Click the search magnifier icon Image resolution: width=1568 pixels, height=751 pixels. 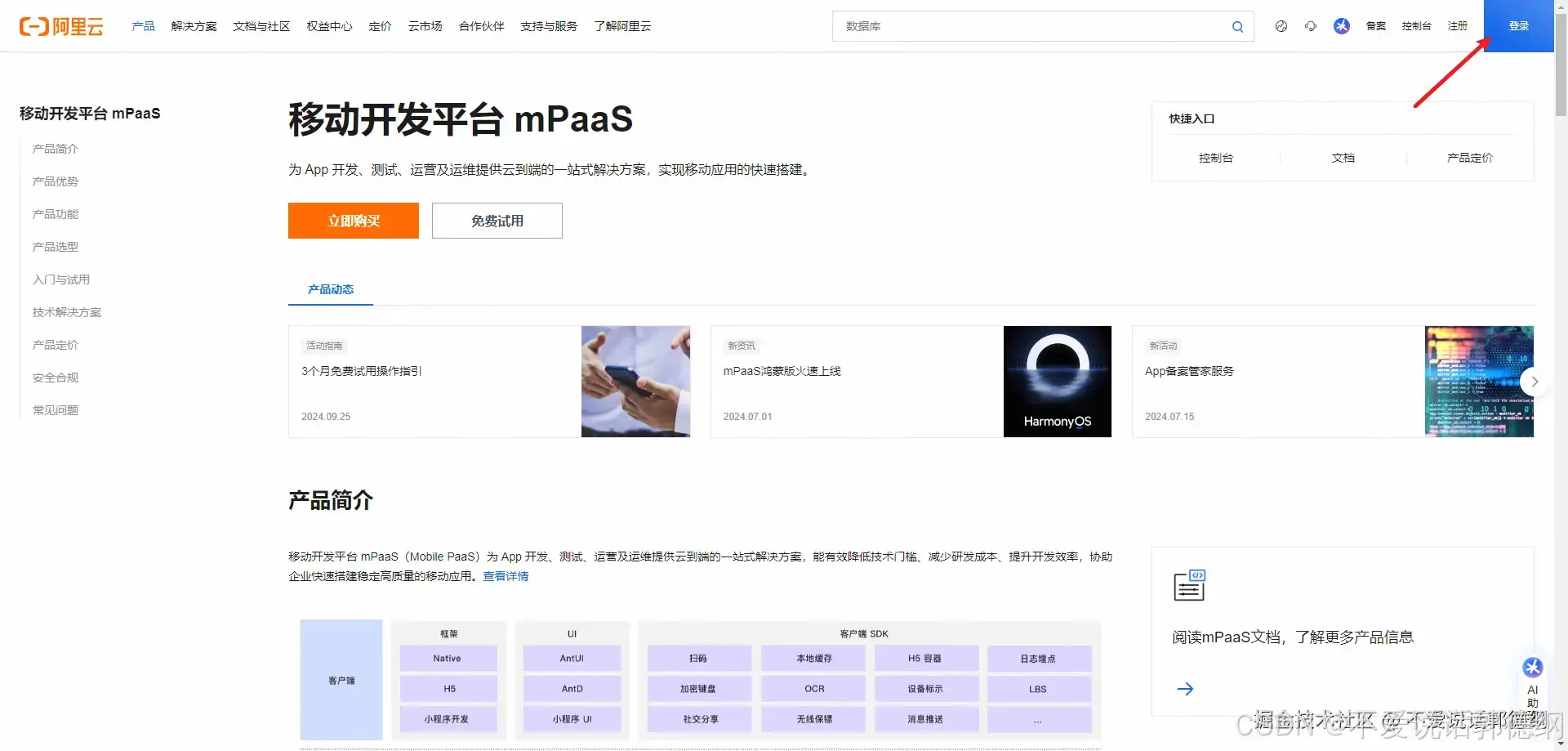point(1238,27)
